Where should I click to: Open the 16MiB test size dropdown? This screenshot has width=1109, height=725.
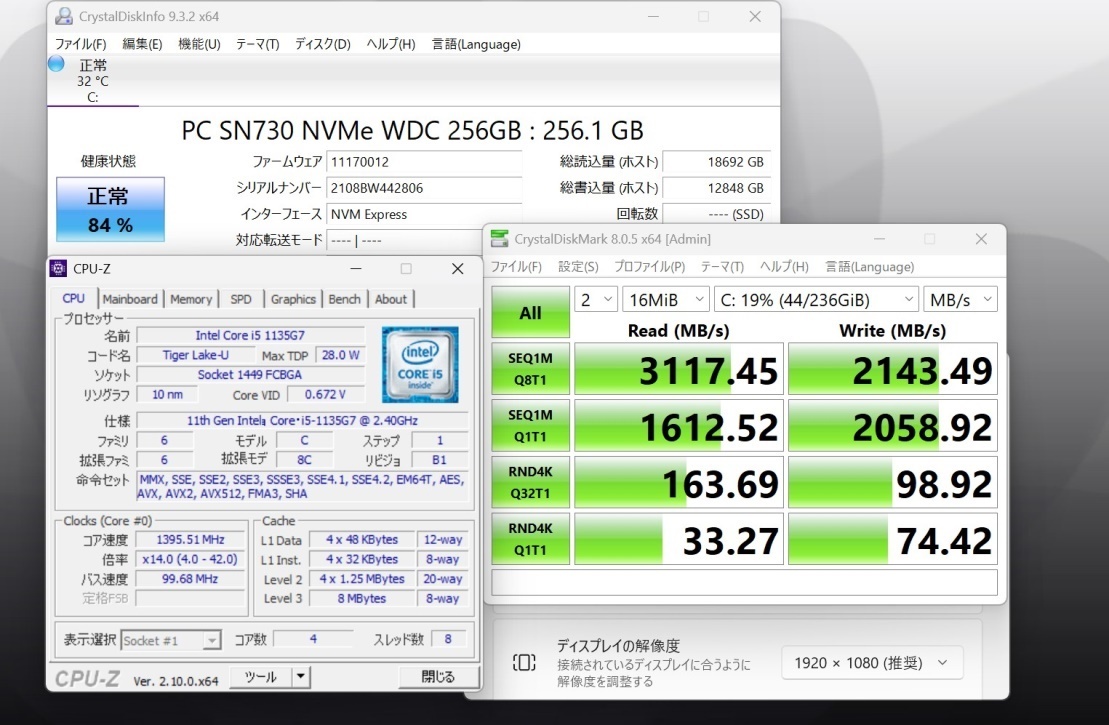click(x=666, y=300)
